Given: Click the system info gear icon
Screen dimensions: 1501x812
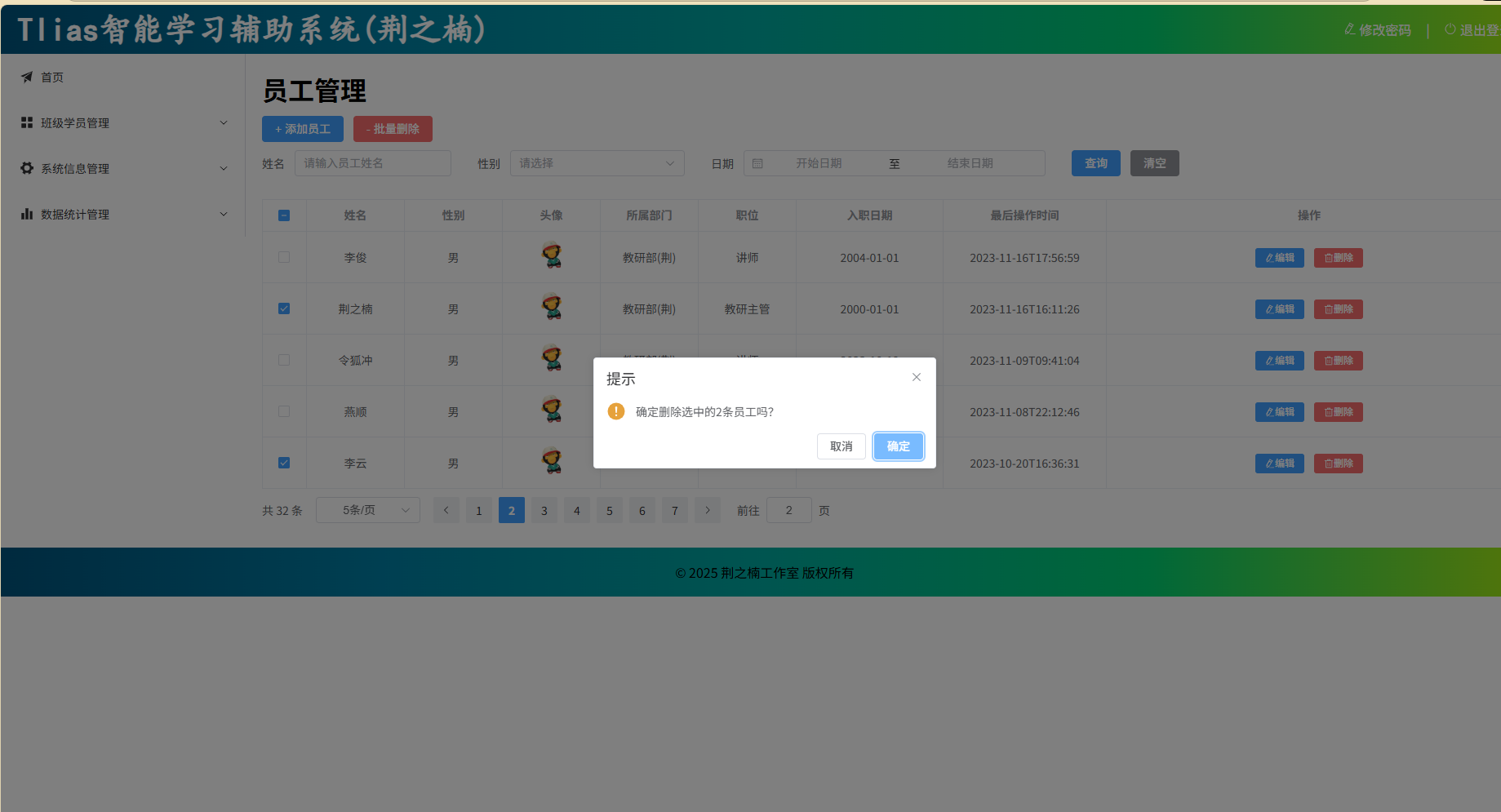Looking at the screenshot, I should (27, 168).
